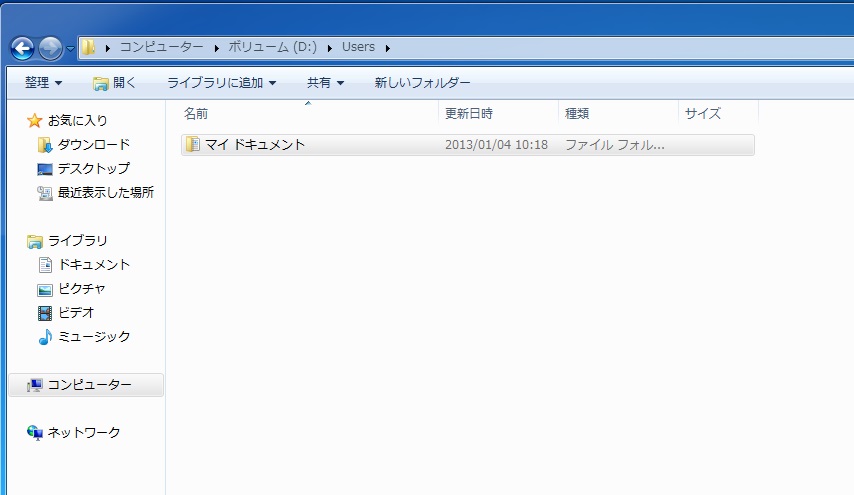Click the お気に入り star icon

pyautogui.click(x=34, y=120)
